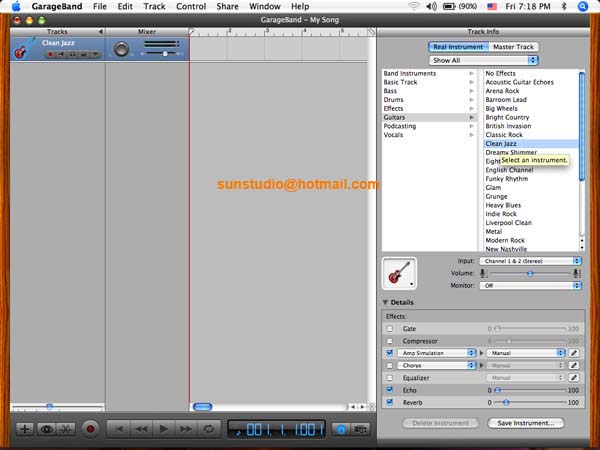Switch to the Master Track tab
The height and width of the screenshot is (450, 600).
coord(513,47)
